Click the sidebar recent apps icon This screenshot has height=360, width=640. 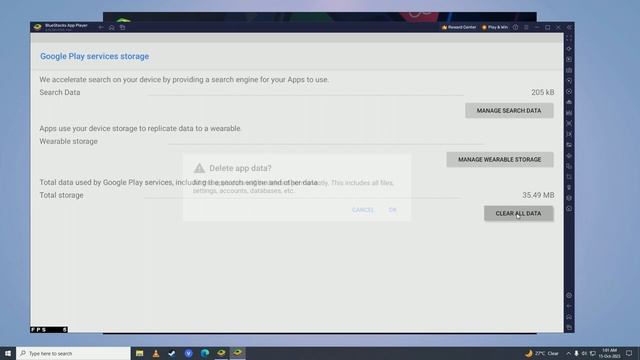coord(569,327)
